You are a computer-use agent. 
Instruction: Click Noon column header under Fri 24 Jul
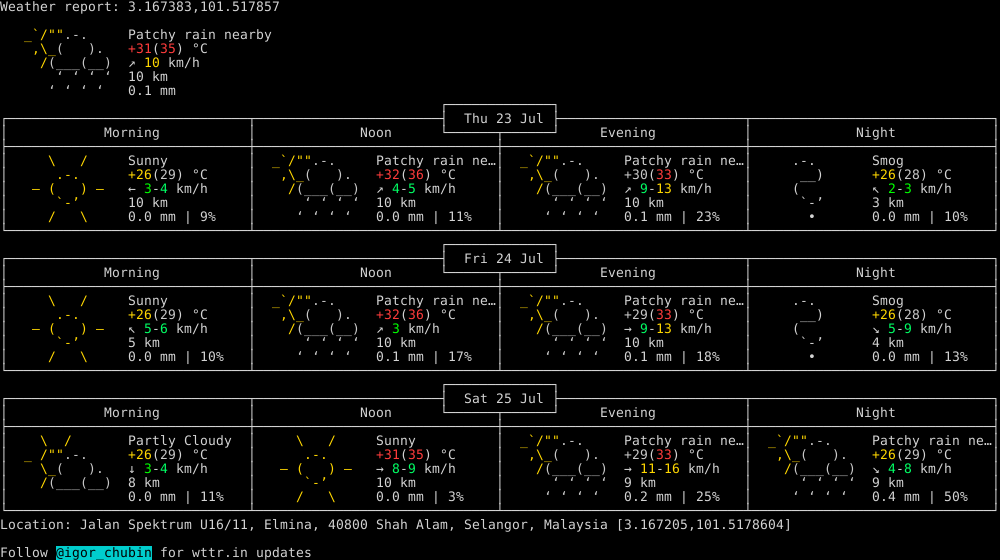[x=376, y=272]
